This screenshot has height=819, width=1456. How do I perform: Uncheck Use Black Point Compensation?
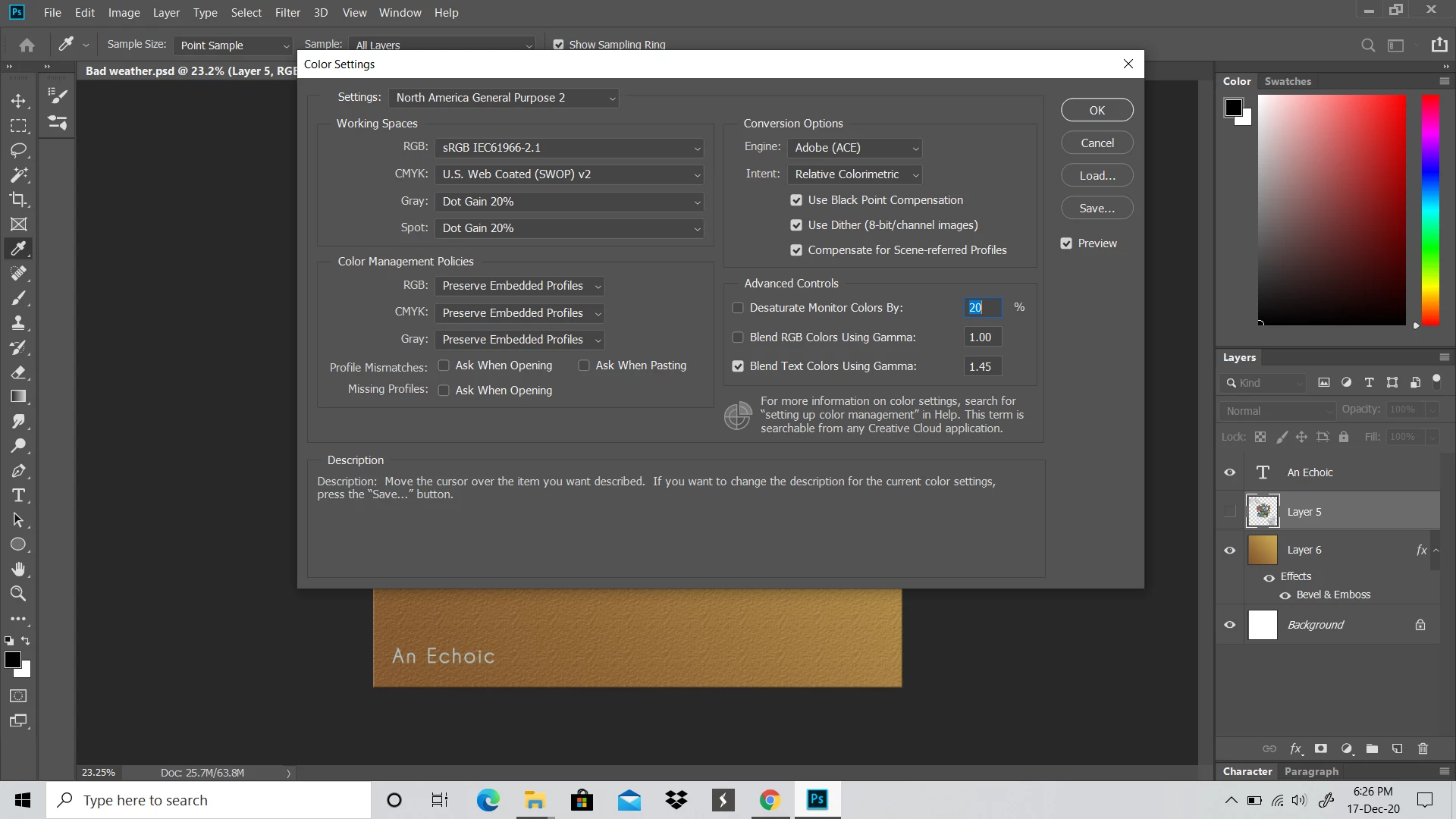pyautogui.click(x=796, y=200)
